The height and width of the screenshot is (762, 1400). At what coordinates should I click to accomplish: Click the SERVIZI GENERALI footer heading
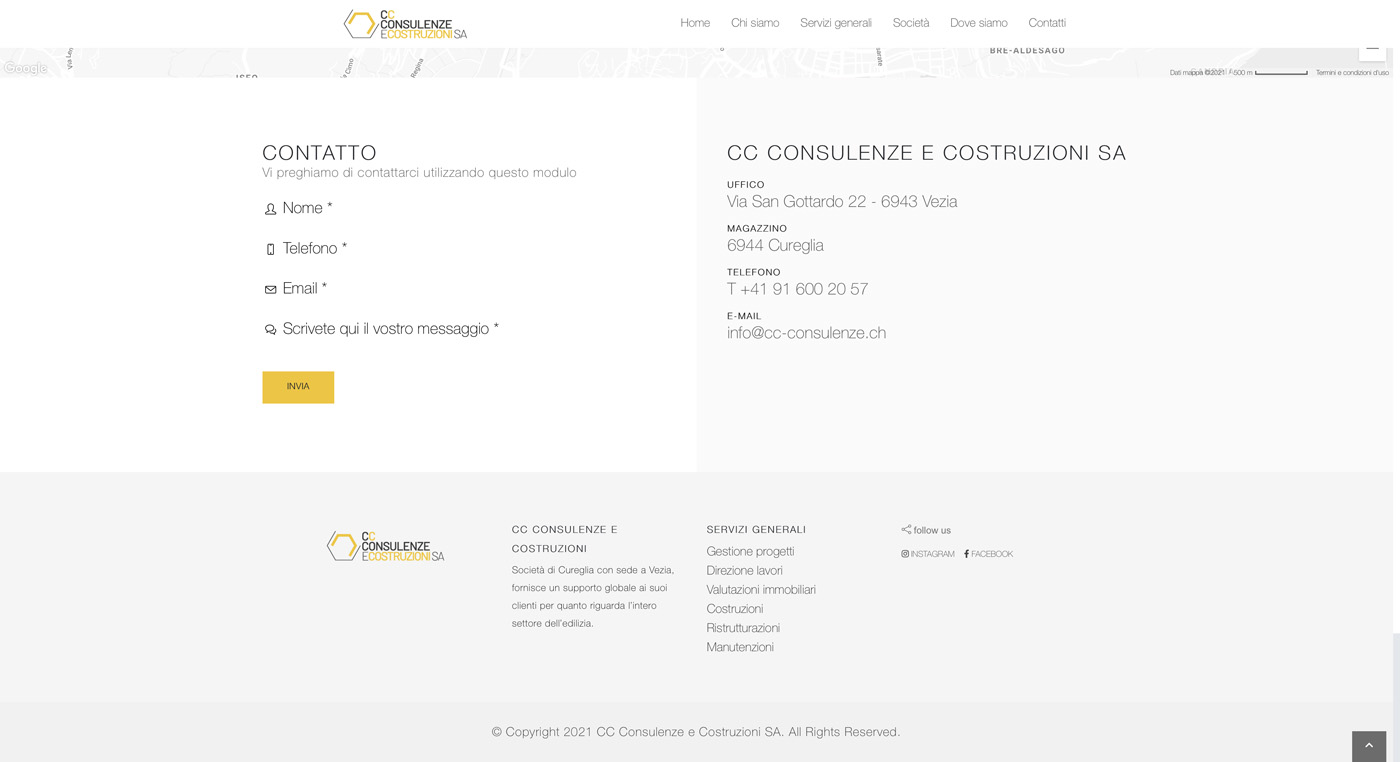coord(756,530)
